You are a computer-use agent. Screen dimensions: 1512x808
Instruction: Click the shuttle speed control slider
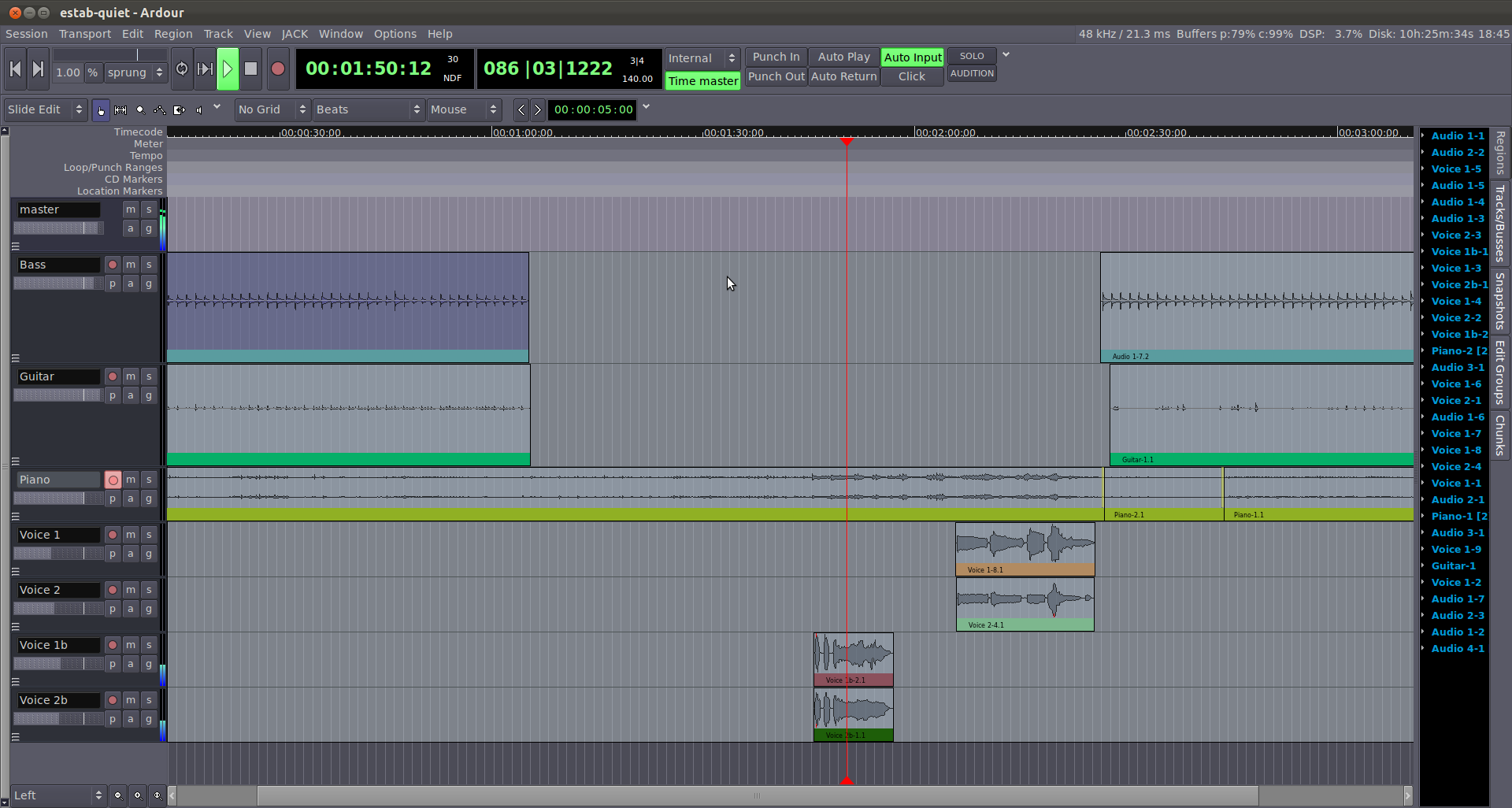click(110, 55)
